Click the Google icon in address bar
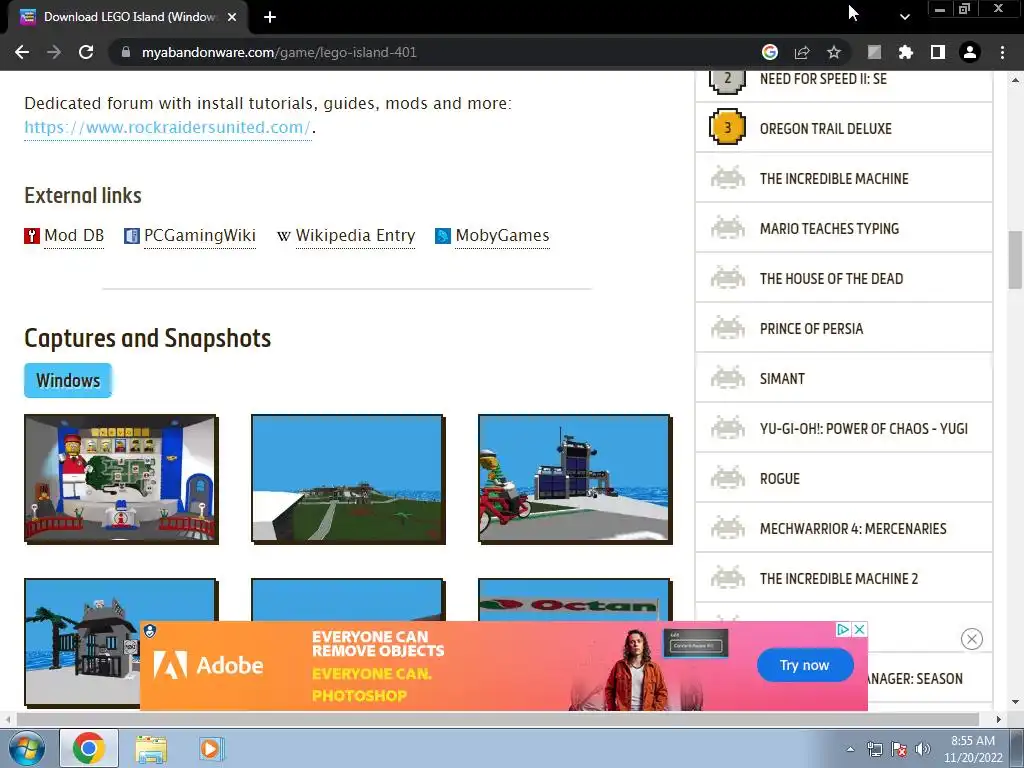 [770, 52]
